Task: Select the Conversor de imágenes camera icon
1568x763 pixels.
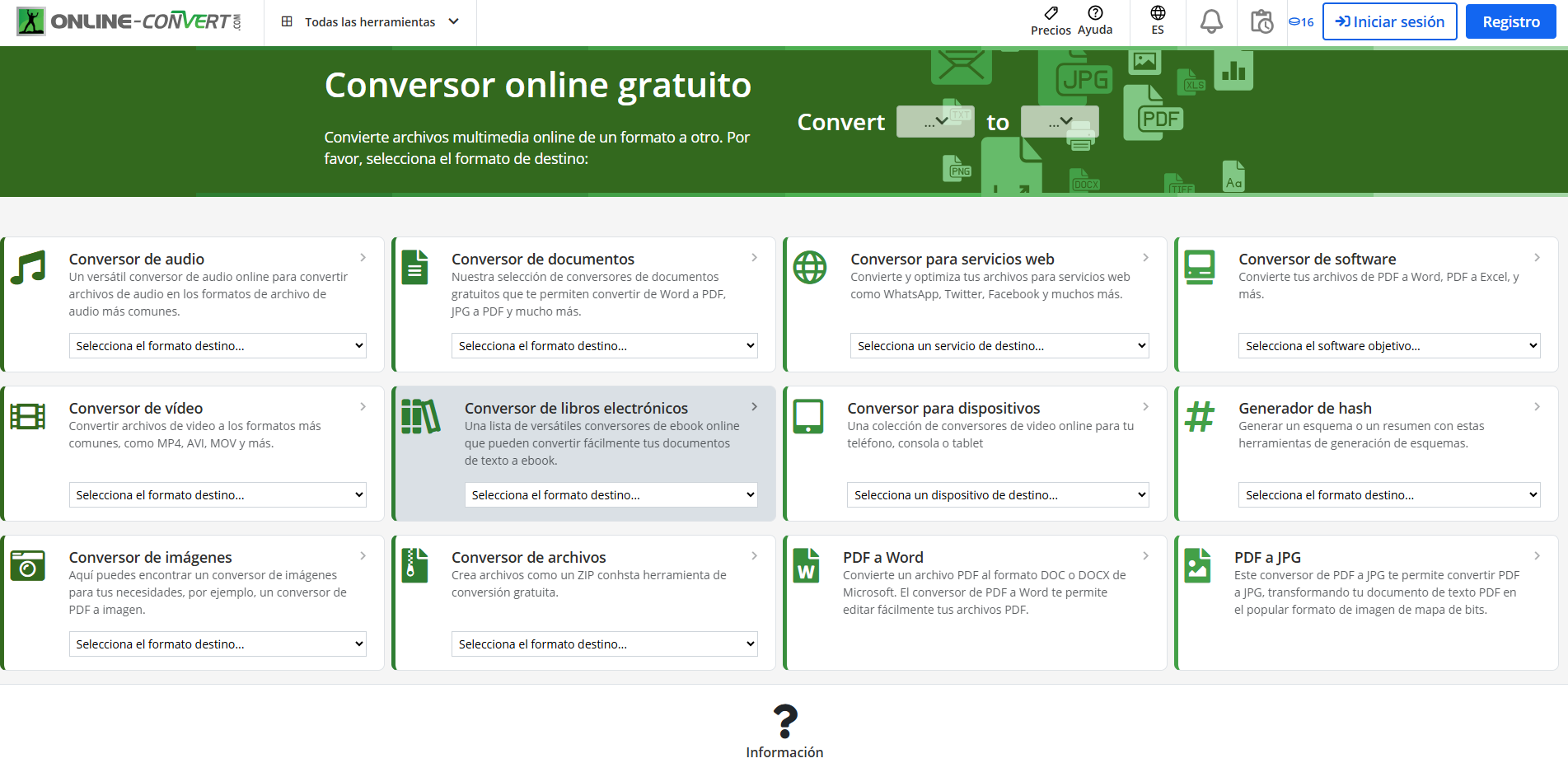Action: [x=29, y=565]
